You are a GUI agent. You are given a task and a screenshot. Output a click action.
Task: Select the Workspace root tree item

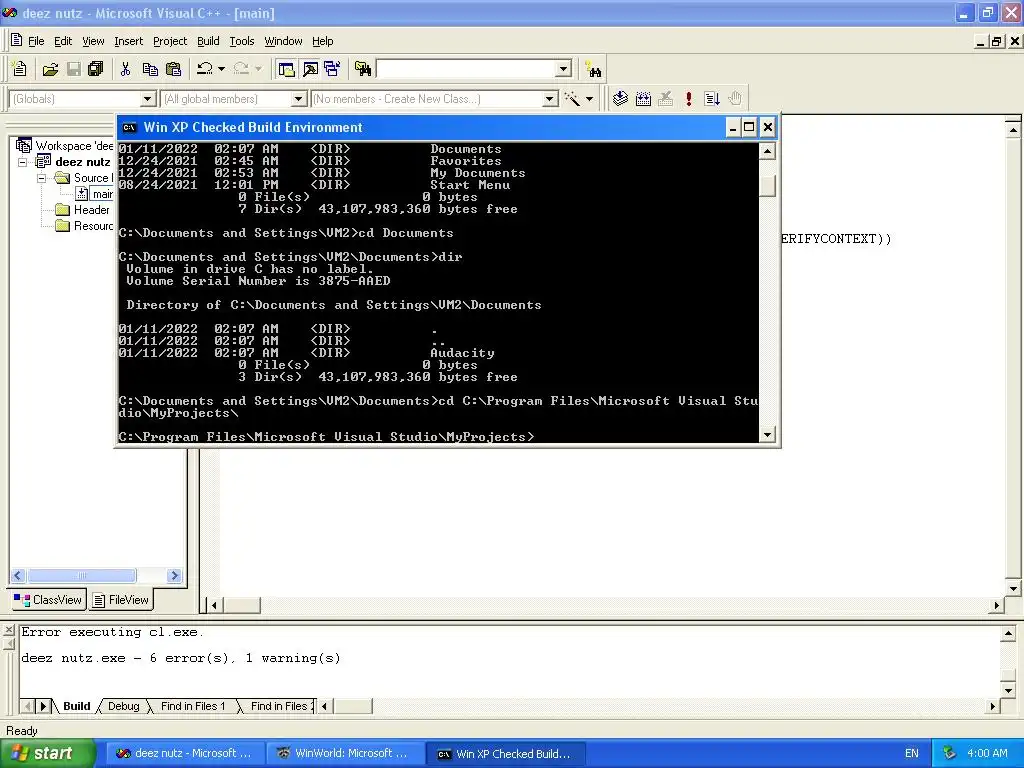tap(74, 146)
